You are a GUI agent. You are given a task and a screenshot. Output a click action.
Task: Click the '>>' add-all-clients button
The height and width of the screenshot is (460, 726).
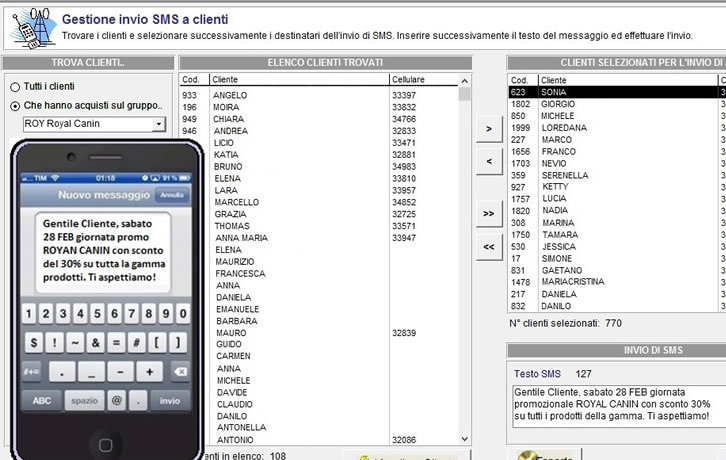(x=489, y=214)
